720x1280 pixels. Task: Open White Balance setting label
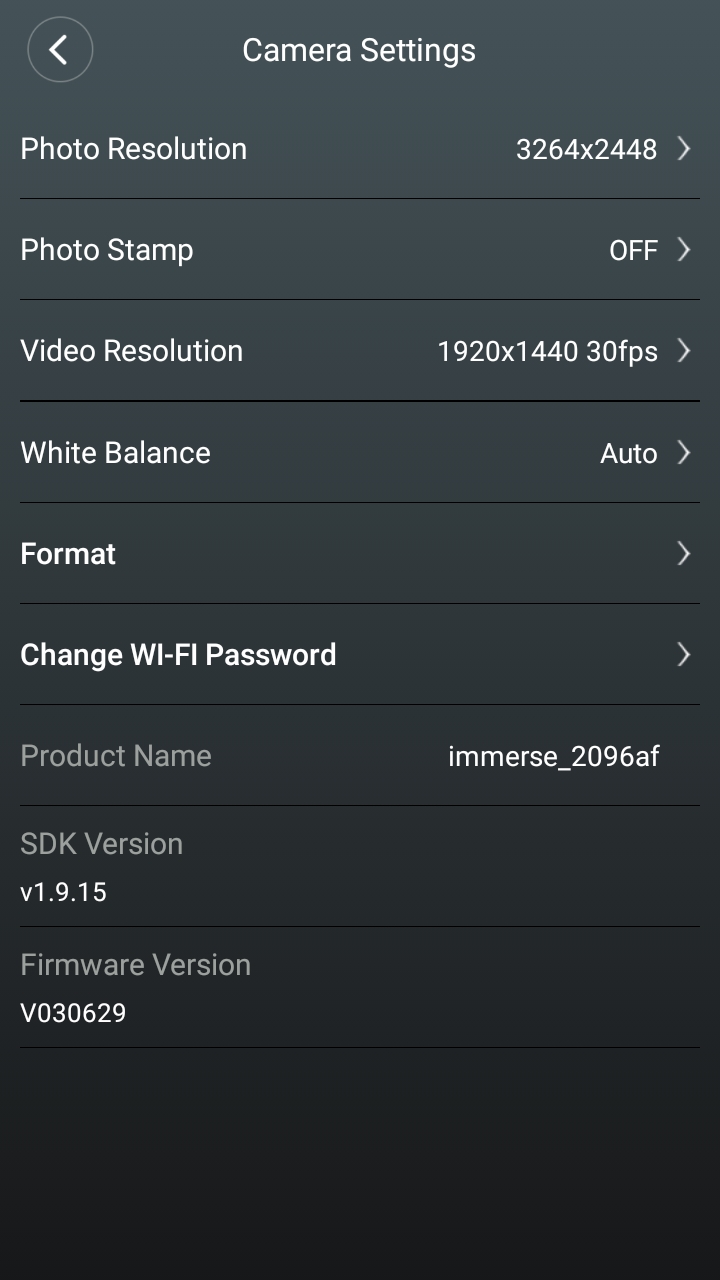[x=116, y=453]
